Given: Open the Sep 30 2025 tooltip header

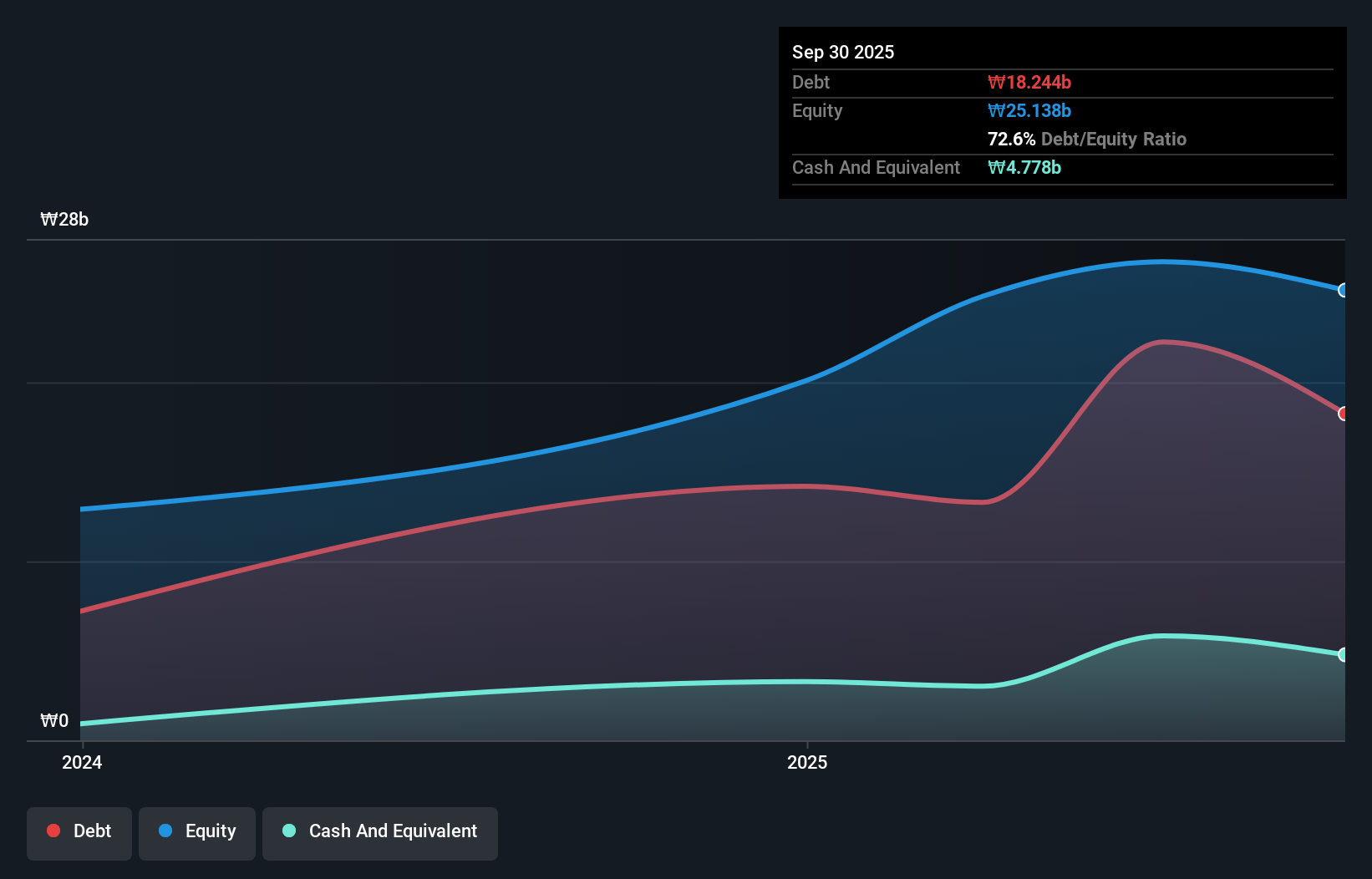Looking at the screenshot, I should (x=843, y=52).
